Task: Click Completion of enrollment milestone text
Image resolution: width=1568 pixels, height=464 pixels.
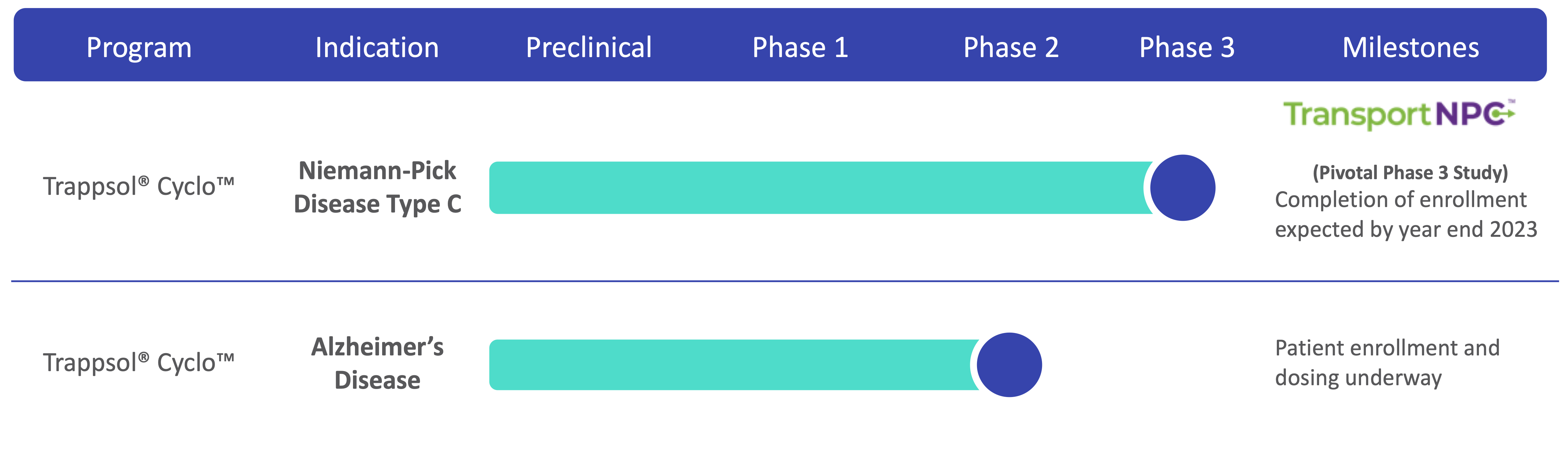Action: pyautogui.click(x=1406, y=214)
